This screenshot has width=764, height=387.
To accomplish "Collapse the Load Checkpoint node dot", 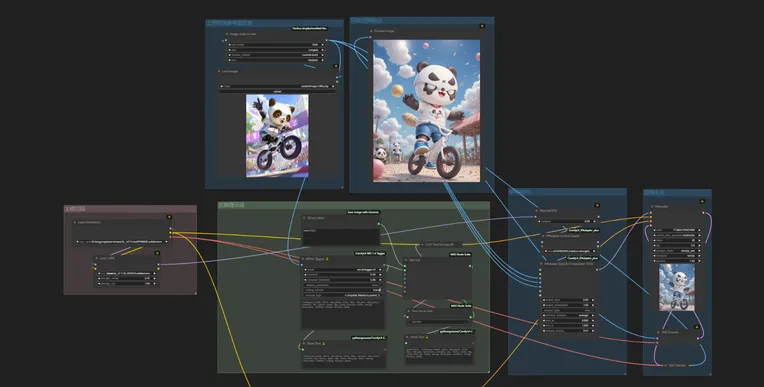I will [x=75, y=222].
